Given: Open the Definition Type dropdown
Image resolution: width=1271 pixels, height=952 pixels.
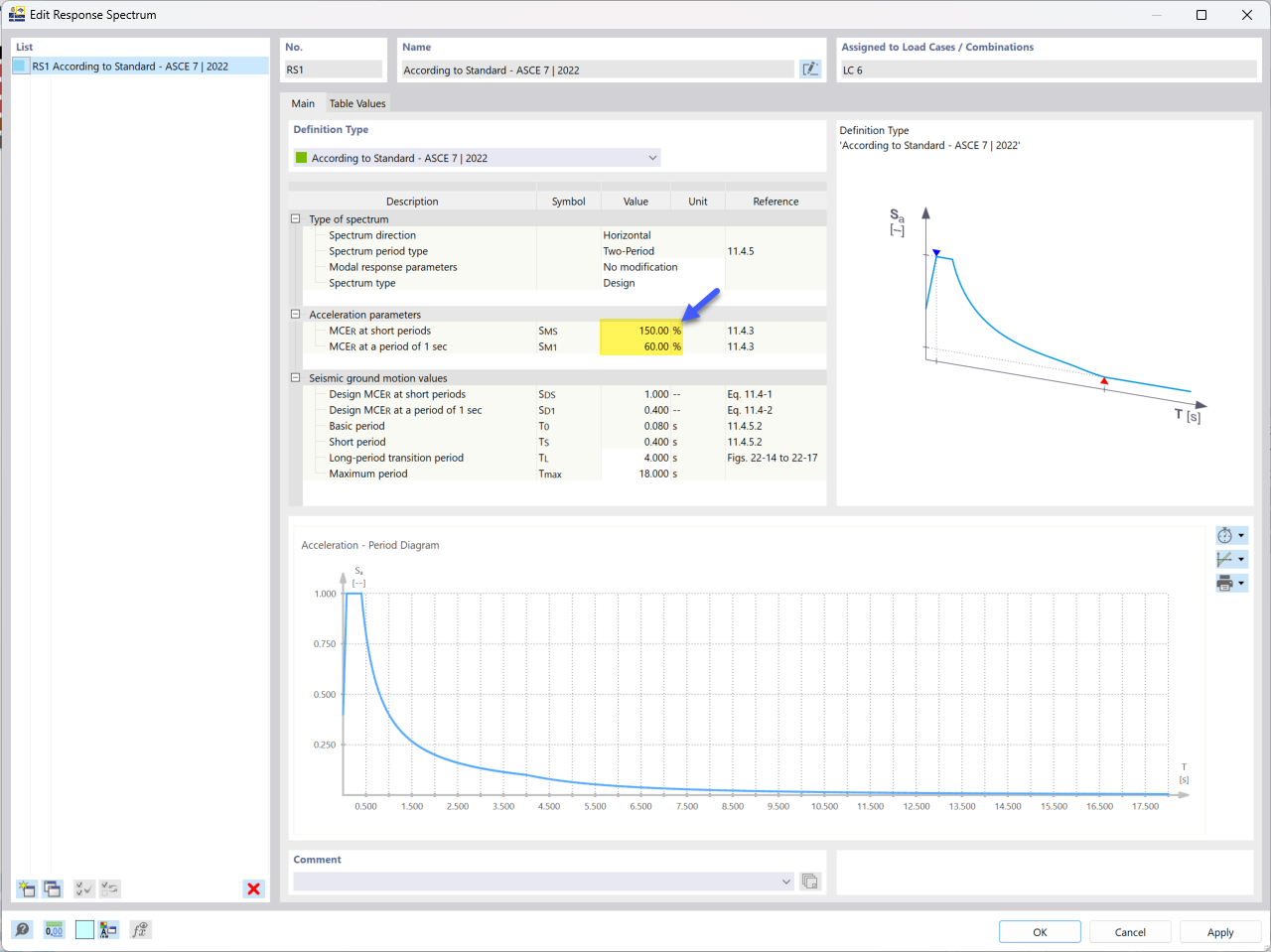Looking at the screenshot, I should [x=652, y=157].
